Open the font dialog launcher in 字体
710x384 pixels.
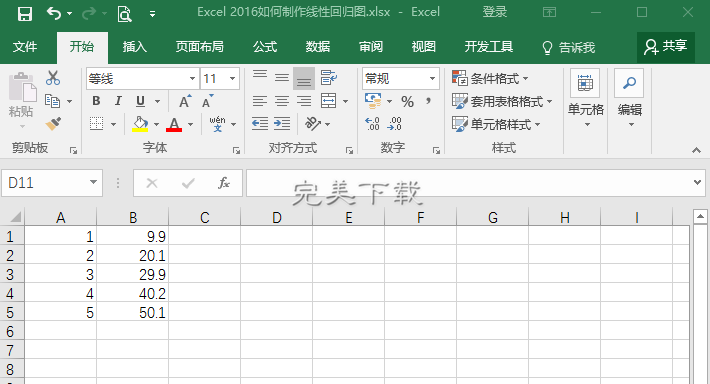point(236,150)
